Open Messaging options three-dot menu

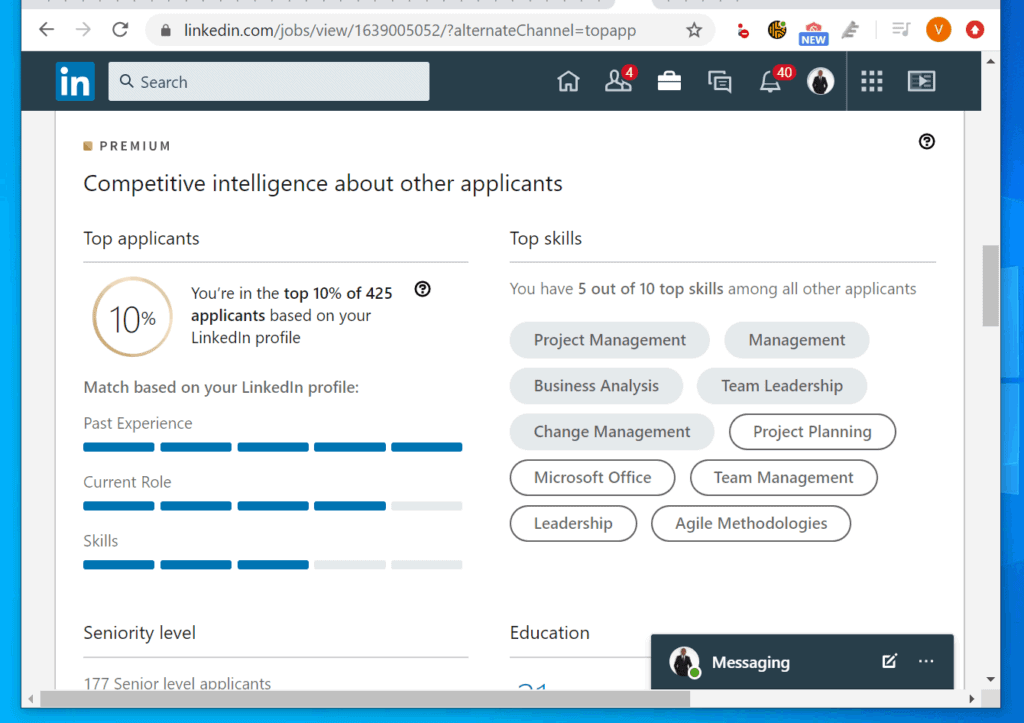[x=926, y=661]
